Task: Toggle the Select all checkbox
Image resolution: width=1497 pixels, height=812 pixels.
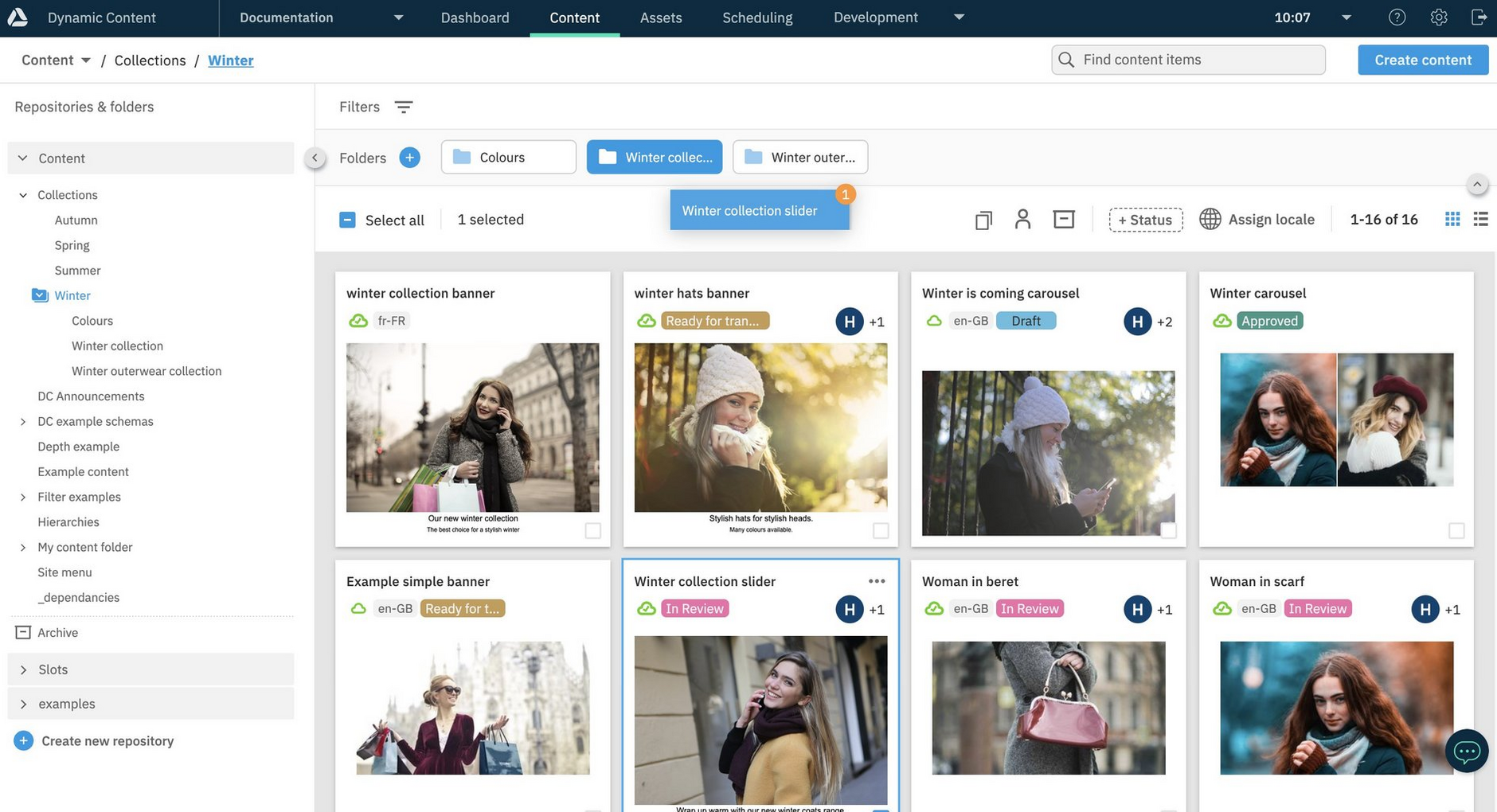Action: 347,220
